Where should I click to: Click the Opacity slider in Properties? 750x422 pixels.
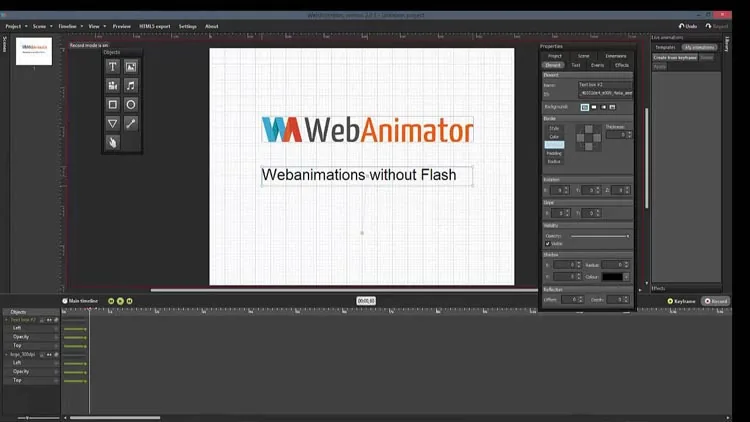click(600, 236)
